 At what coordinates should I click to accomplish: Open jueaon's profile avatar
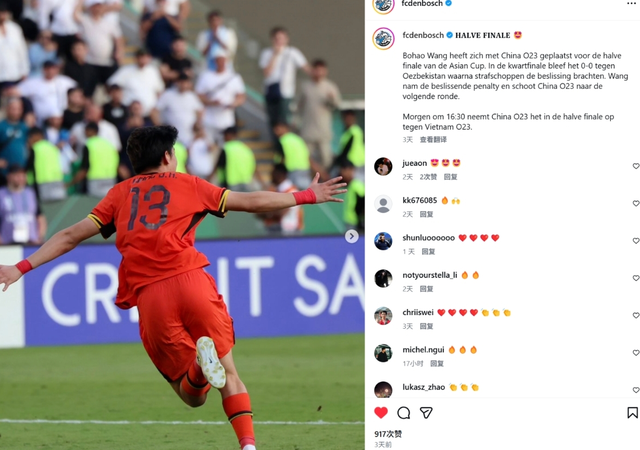click(x=383, y=166)
